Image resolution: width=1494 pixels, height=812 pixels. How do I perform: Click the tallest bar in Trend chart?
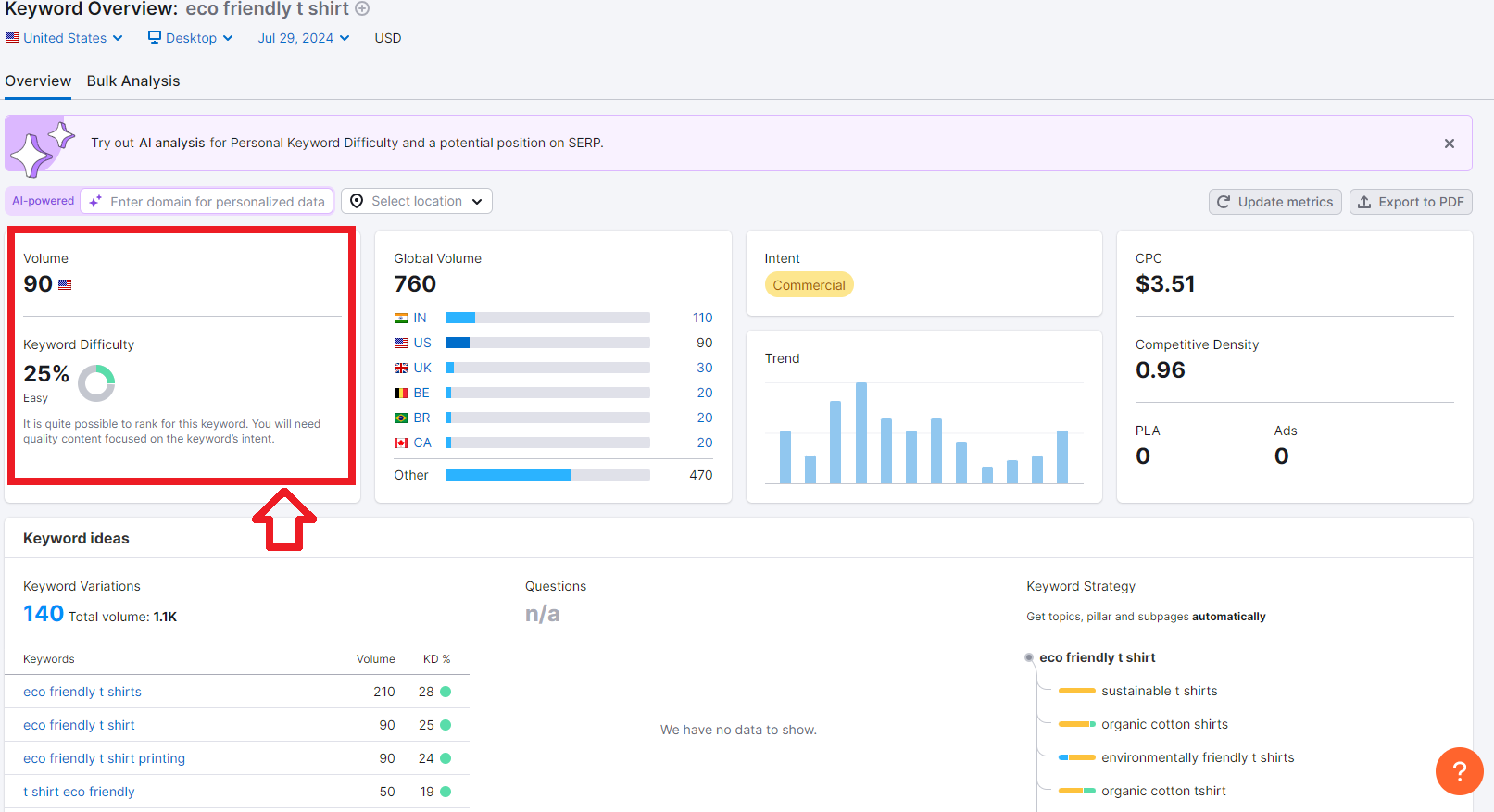coord(861,432)
